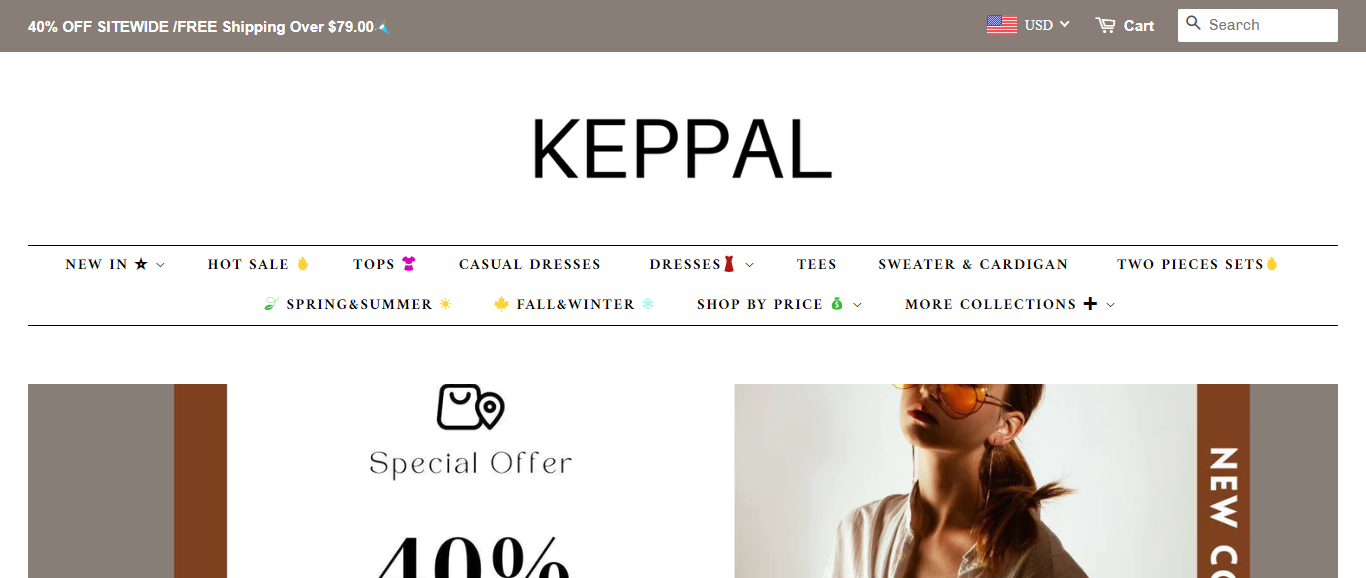The height and width of the screenshot is (578, 1366).
Task: Open the Hot Sale menu item
Action: click(259, 264)
